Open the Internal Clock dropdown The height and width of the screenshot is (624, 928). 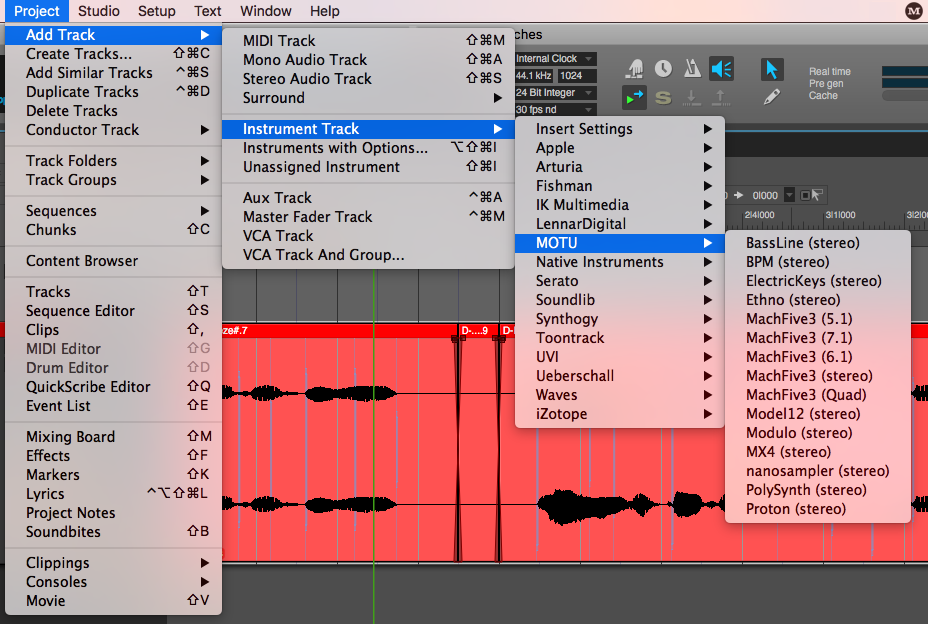click(555, 59)
